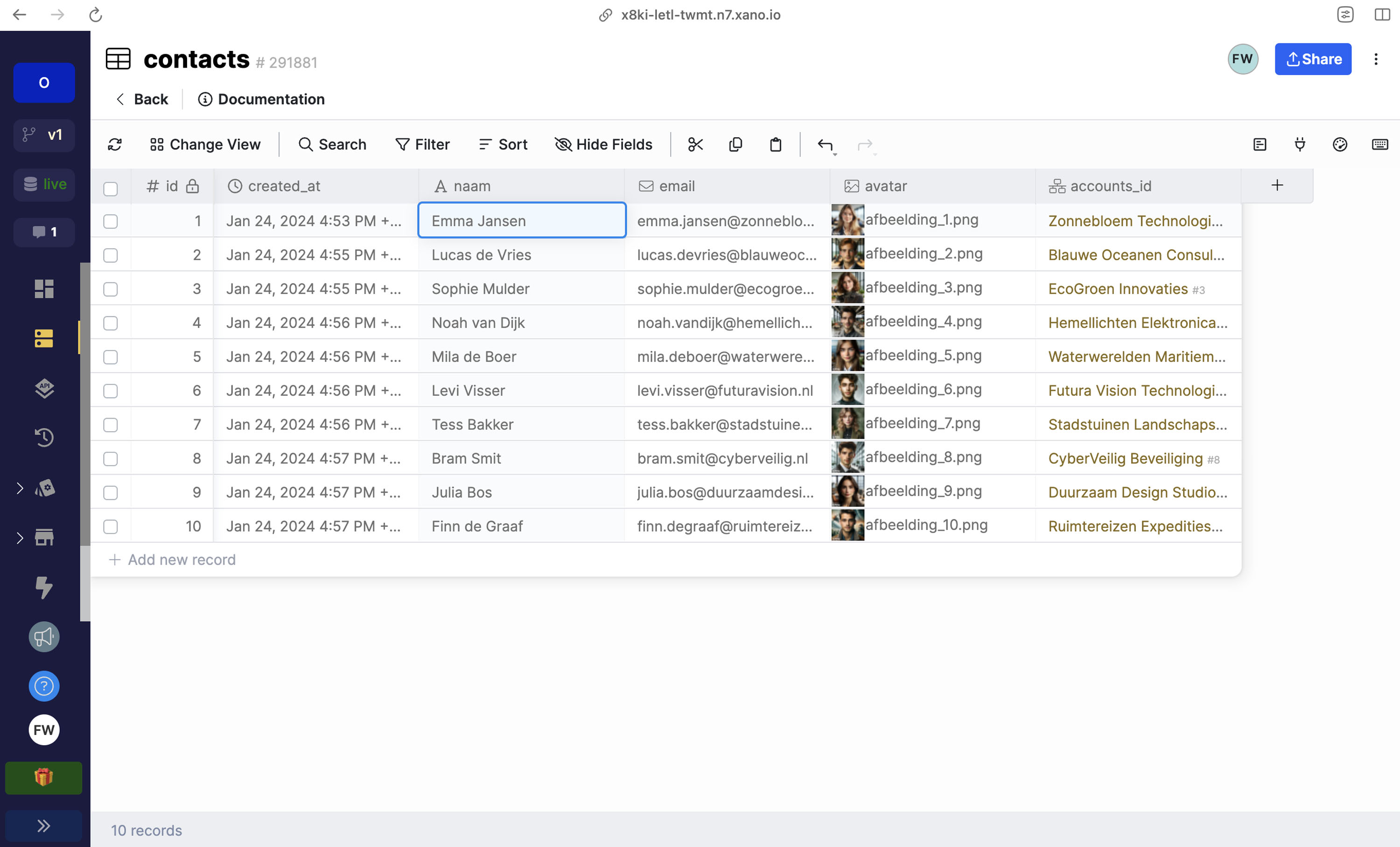Viewport: 1400px width, 847px height.
Task: Select the checkbox for Lucas de Vries row
Action: [x=111, y=255]
